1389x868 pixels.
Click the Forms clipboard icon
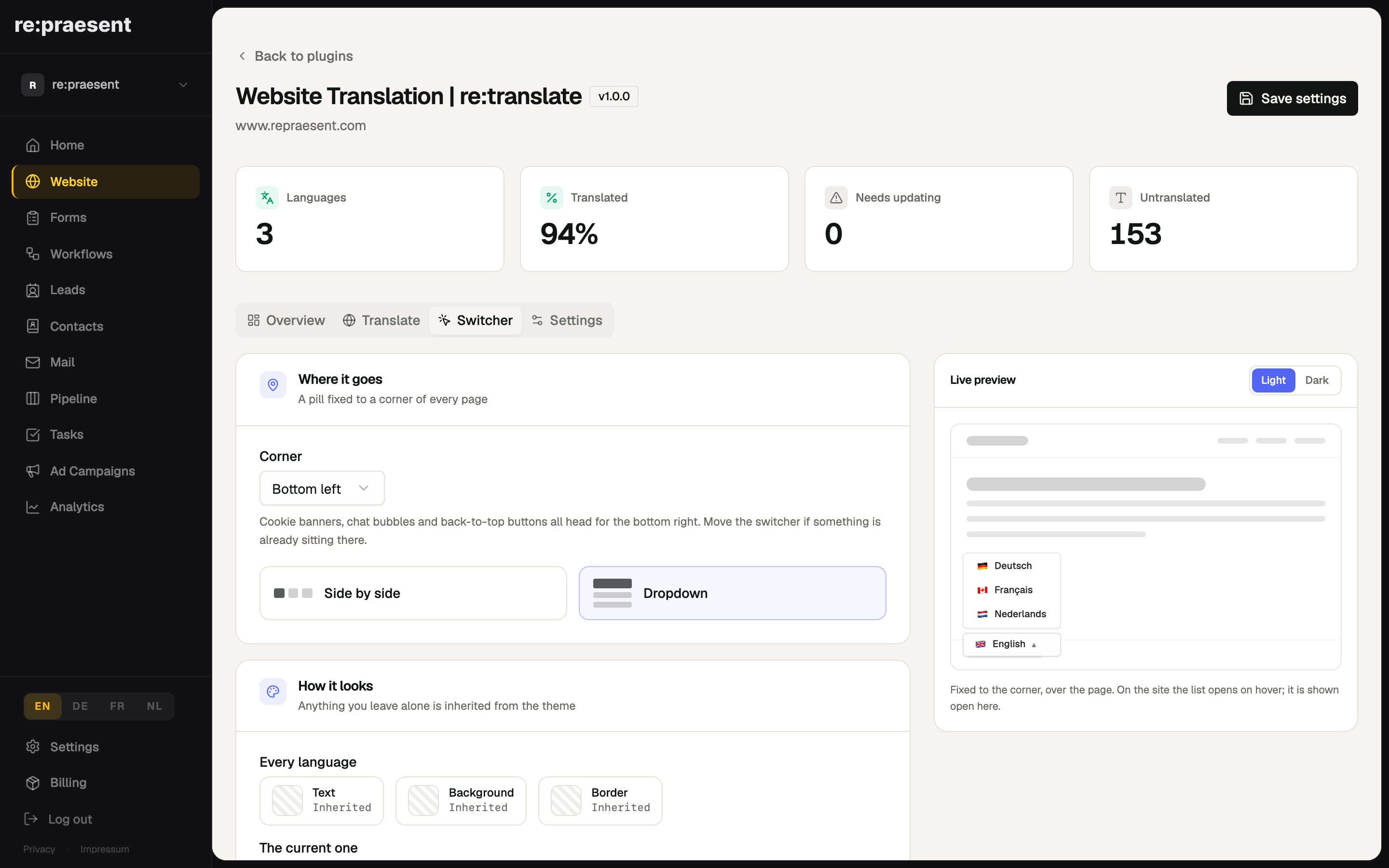tap(33, 217)
